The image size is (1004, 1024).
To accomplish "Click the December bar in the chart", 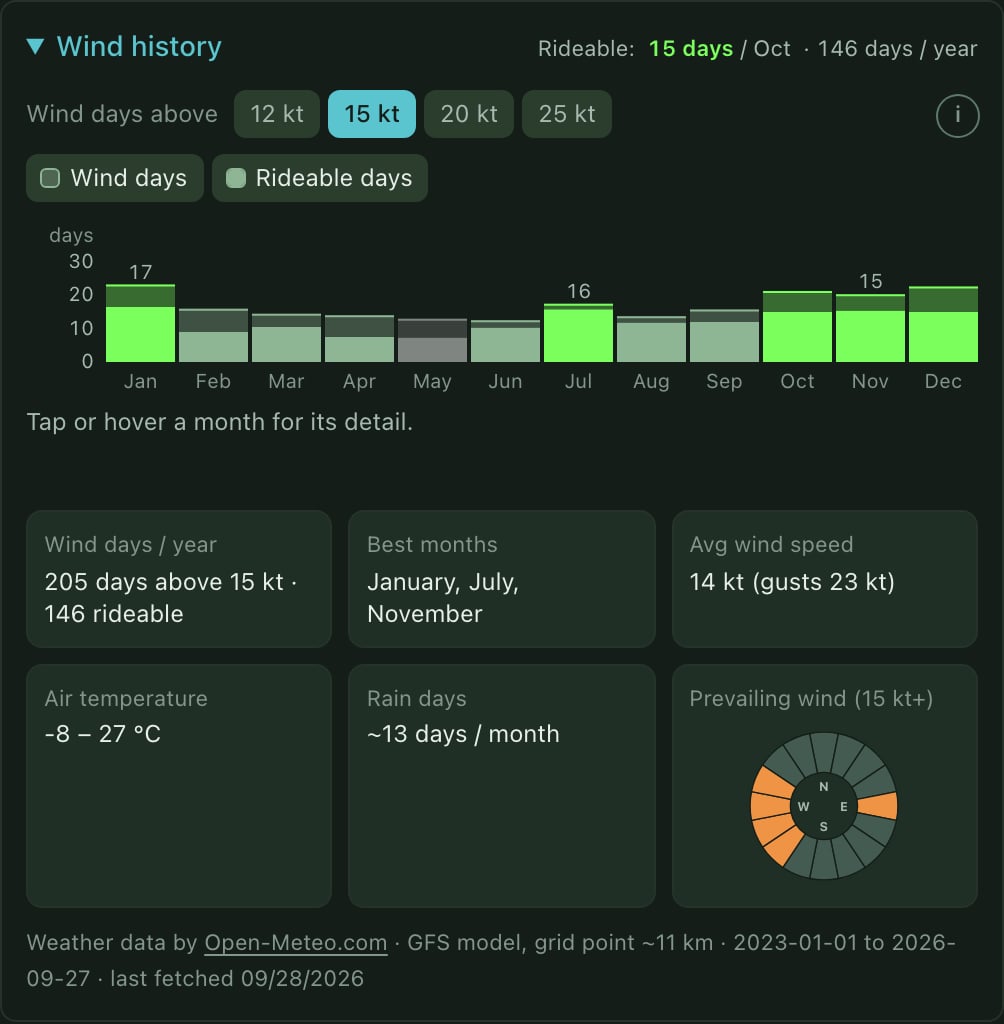I will pos(943,324).
